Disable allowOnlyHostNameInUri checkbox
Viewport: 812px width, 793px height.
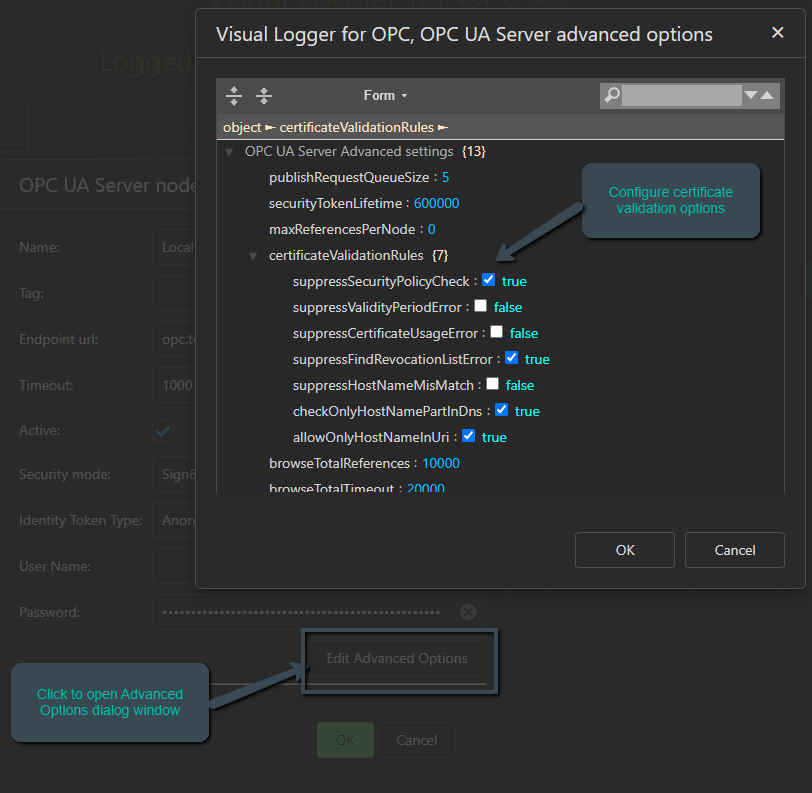469,436
